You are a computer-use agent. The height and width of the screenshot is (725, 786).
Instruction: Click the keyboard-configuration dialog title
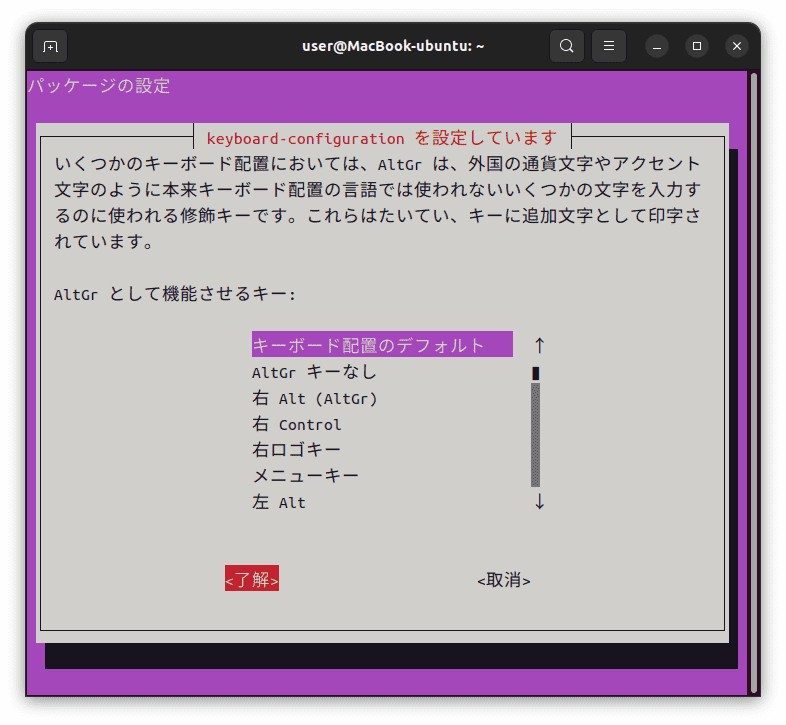pos(381,138)
